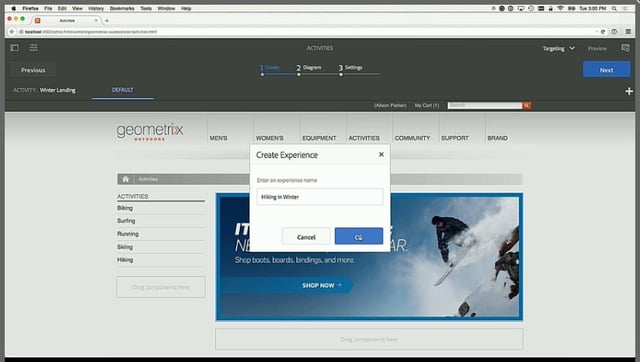Click the orange site search icon
This screenshot has width=640, height=362.
[527, 105]
